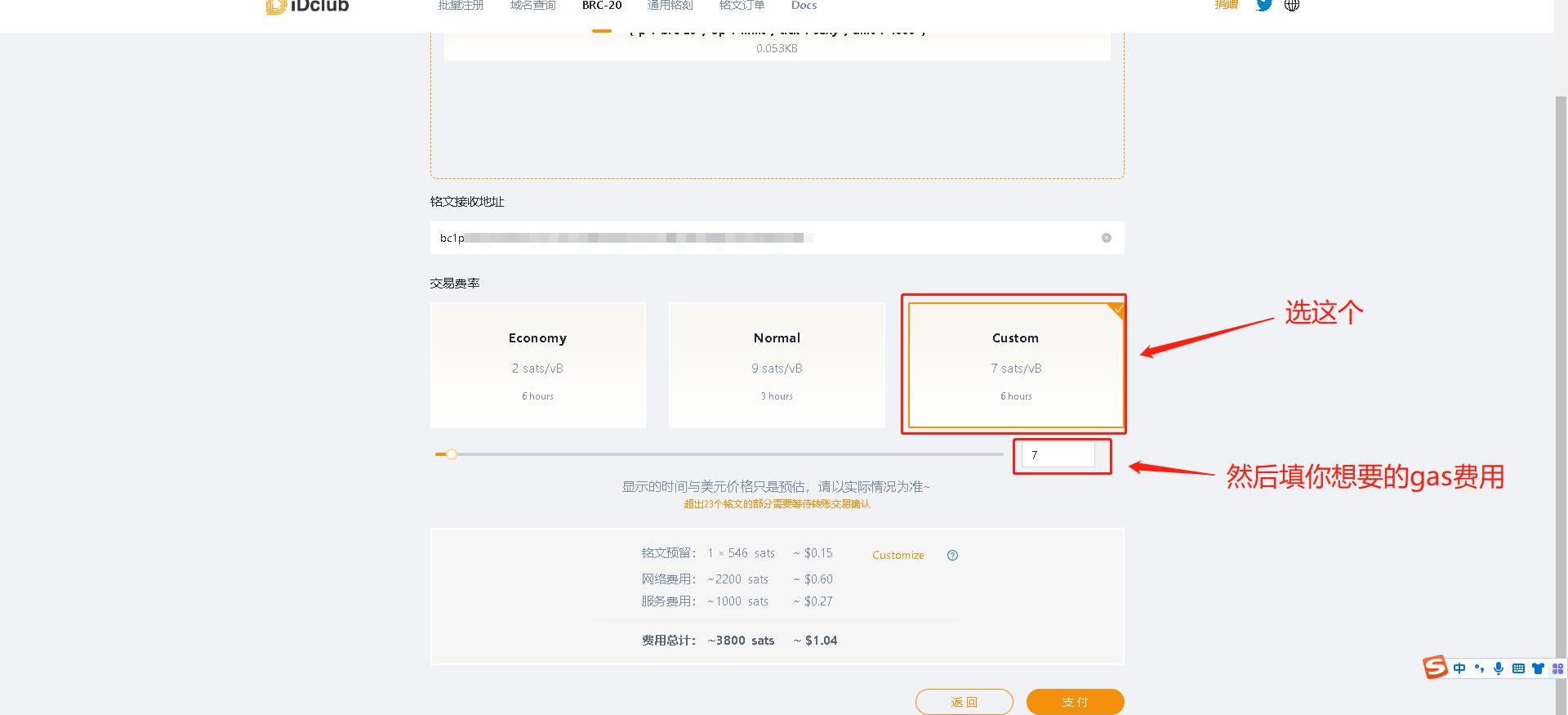This screenshot has width=1568, height=715.
Task: Clear the receiving address with X icon
Action: click(x=1106, y=238)
